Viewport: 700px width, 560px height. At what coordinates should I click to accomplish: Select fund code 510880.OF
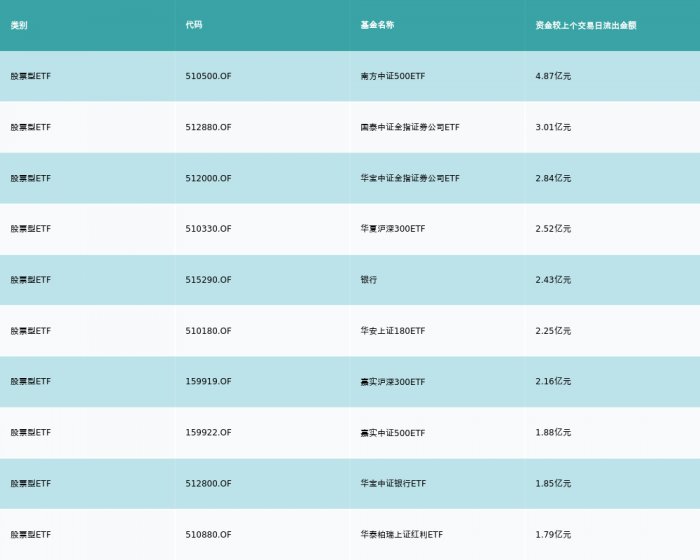coord(208,535)
